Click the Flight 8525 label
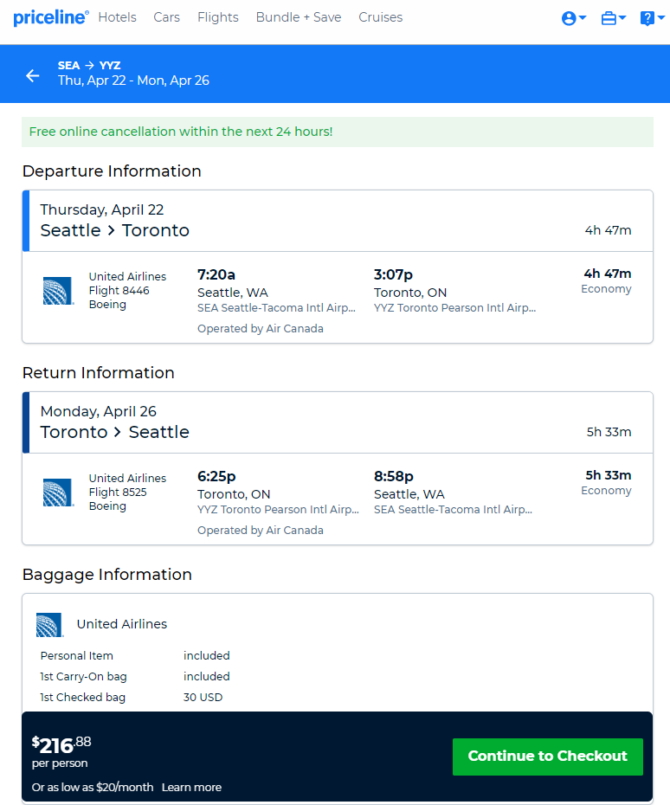 tap(118, 492)
